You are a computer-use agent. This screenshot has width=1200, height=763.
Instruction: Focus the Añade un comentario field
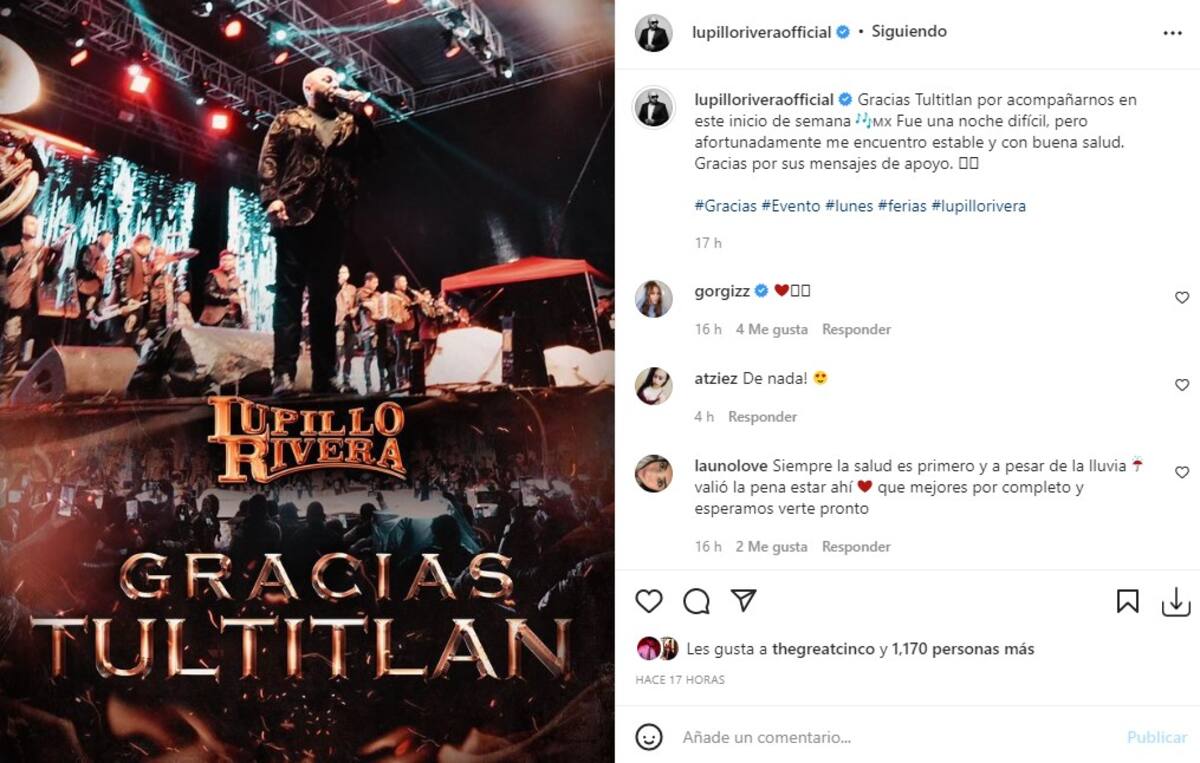pyautogui.click(x=895, y=737)
